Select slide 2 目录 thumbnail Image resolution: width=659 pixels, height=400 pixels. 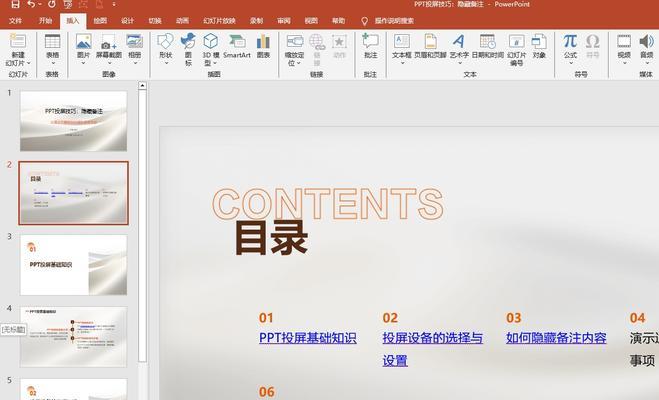pyautogui.click(x=74, y=193)
